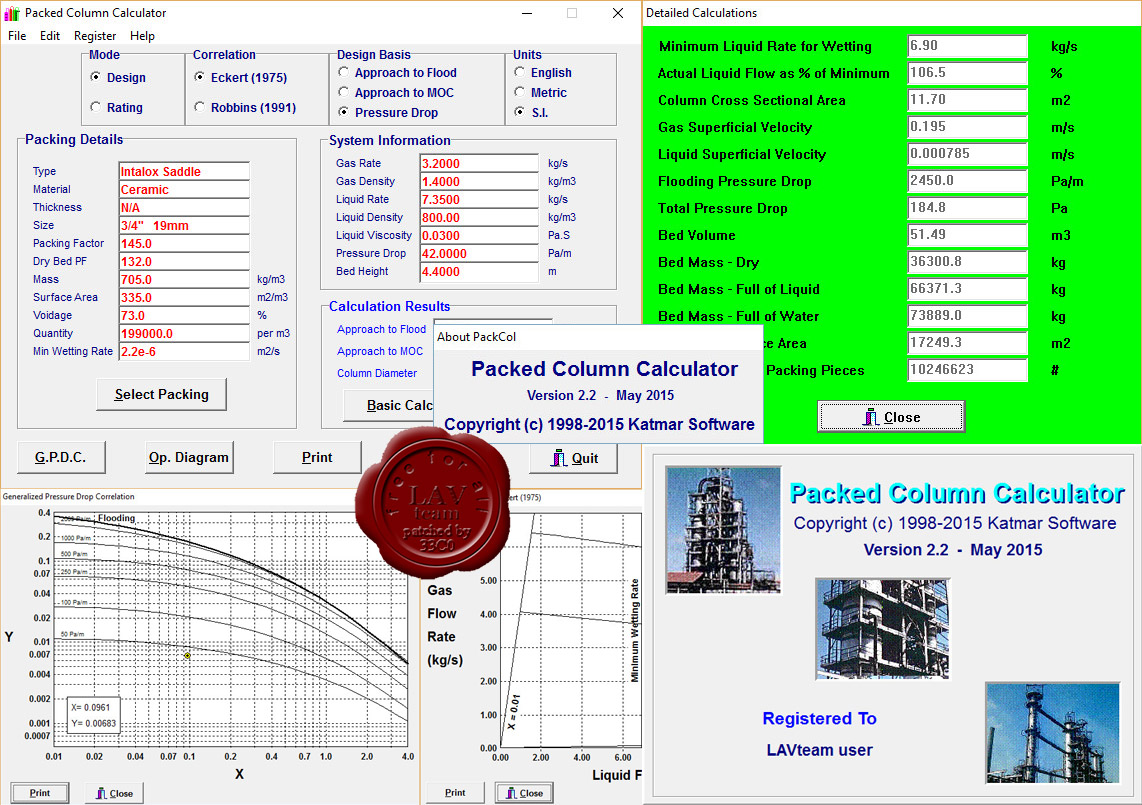Click the packing Type field Intalox Saddle
Viewport: 1142px width, 805px height.
click(184, 171)
